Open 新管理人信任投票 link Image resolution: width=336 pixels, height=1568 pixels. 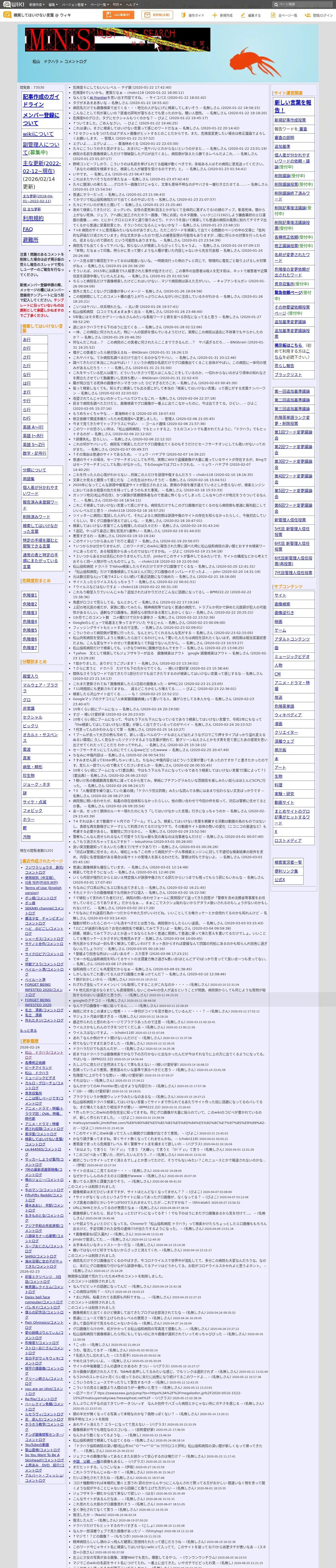coord(290,520)
